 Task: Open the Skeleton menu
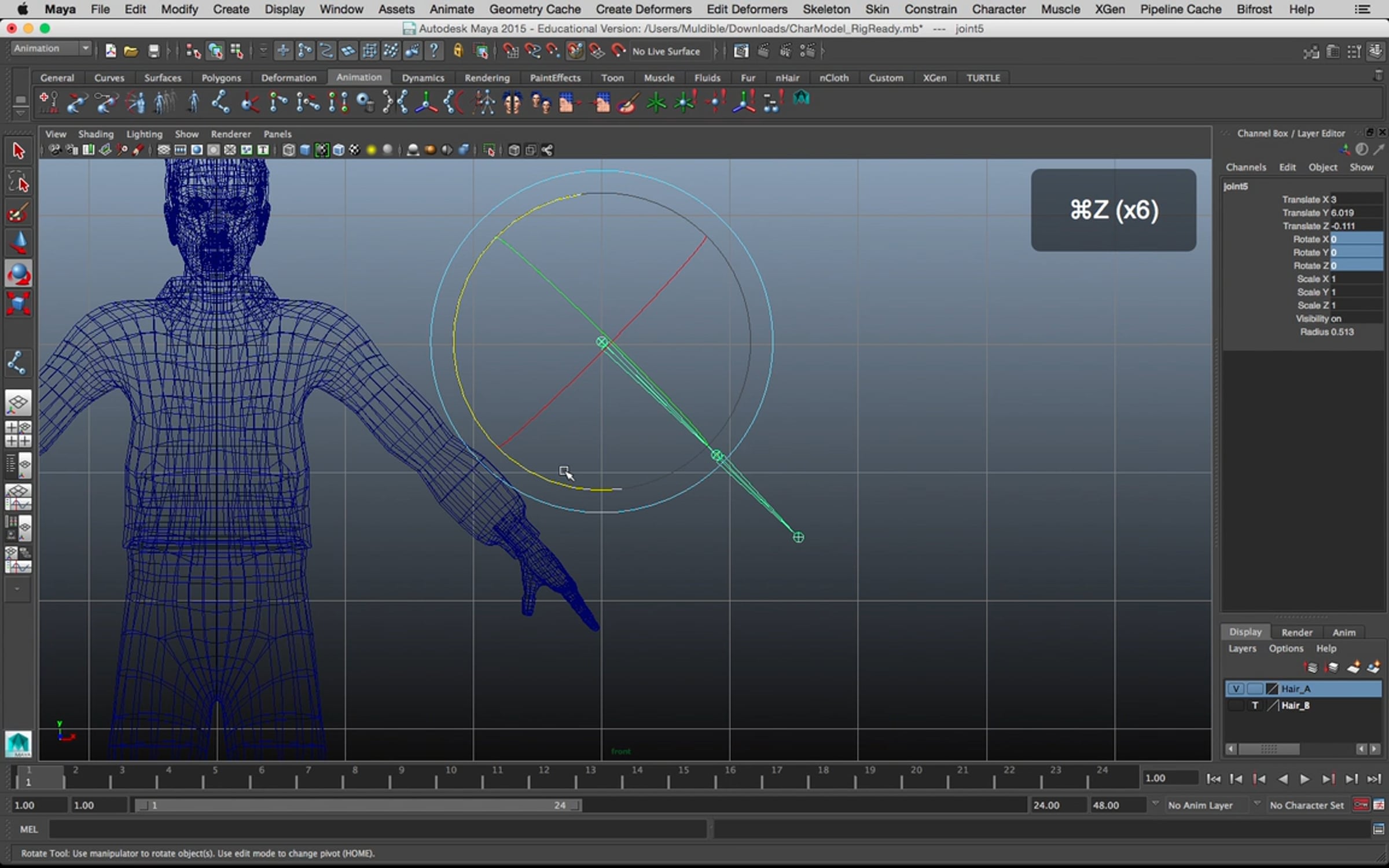pyautogui.click(x=826, y=9)
